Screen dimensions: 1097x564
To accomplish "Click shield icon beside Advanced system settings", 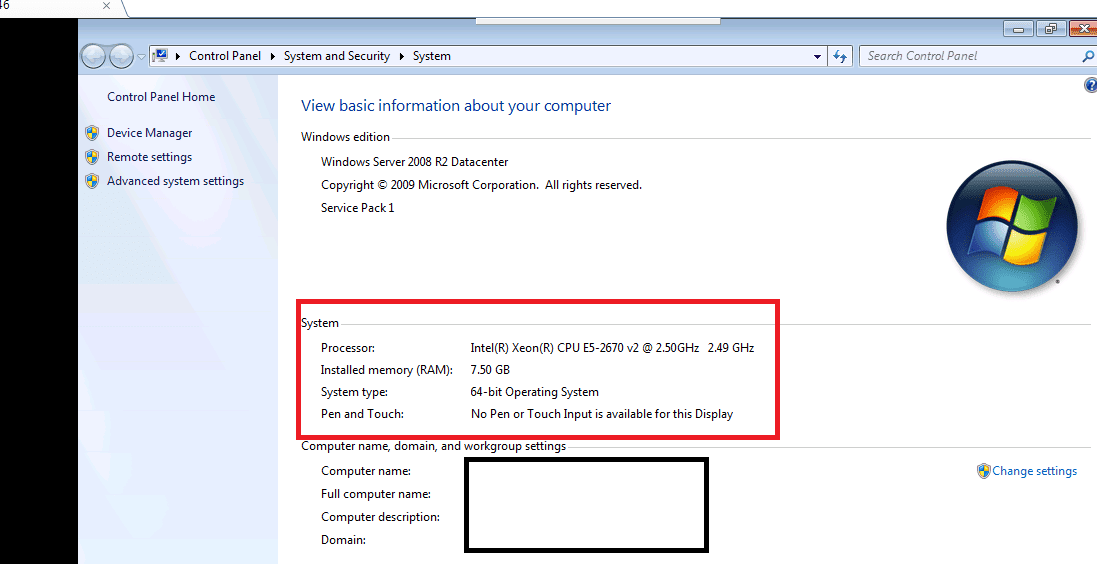I will point(92,181).
